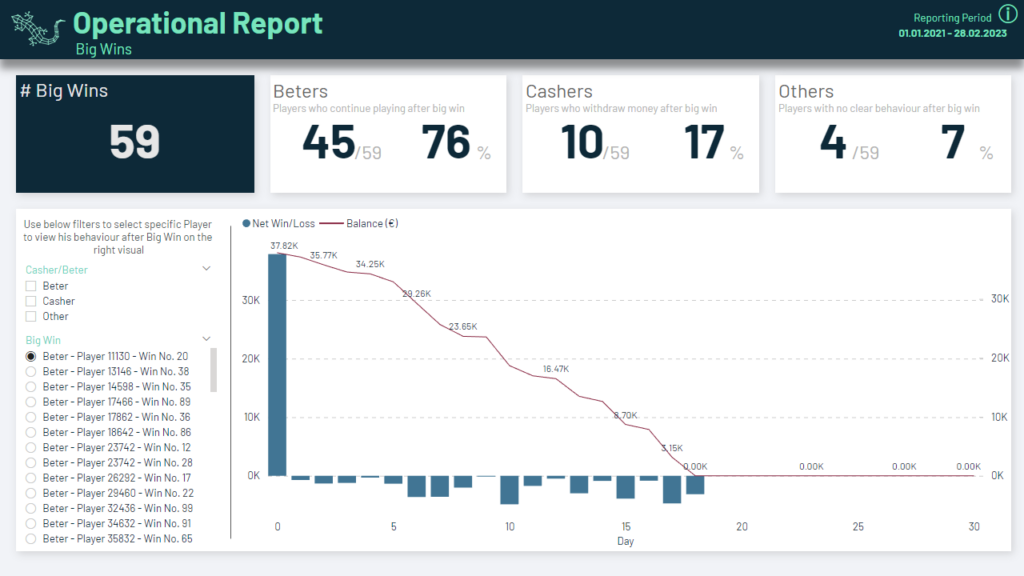Select Beter - Player 35832 - Win No. 65
1024x576 pixels.
pyautogui.click(x=108, y=539)
